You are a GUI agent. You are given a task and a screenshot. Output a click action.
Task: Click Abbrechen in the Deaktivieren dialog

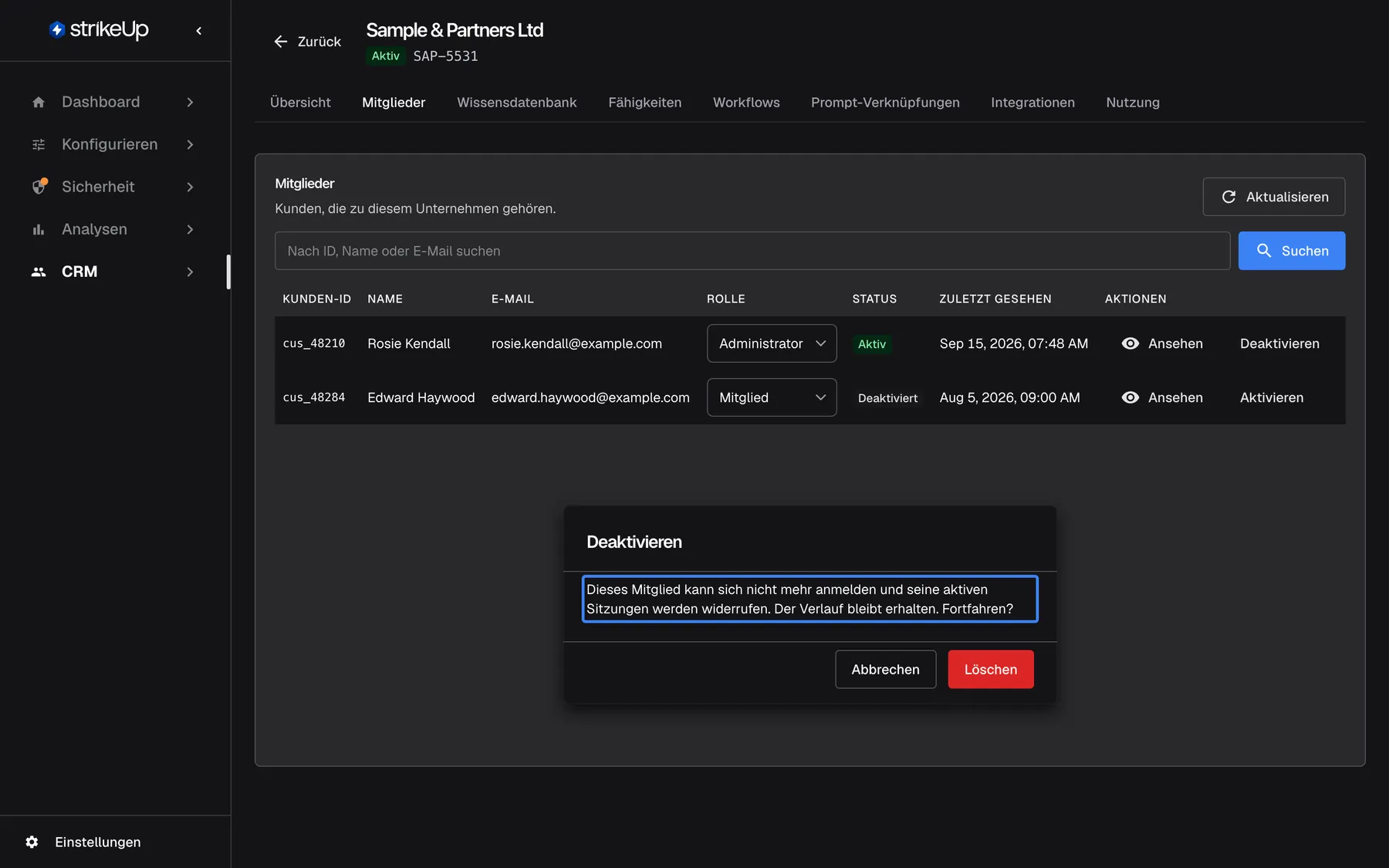pyautogui.click(x=885, y=669)
